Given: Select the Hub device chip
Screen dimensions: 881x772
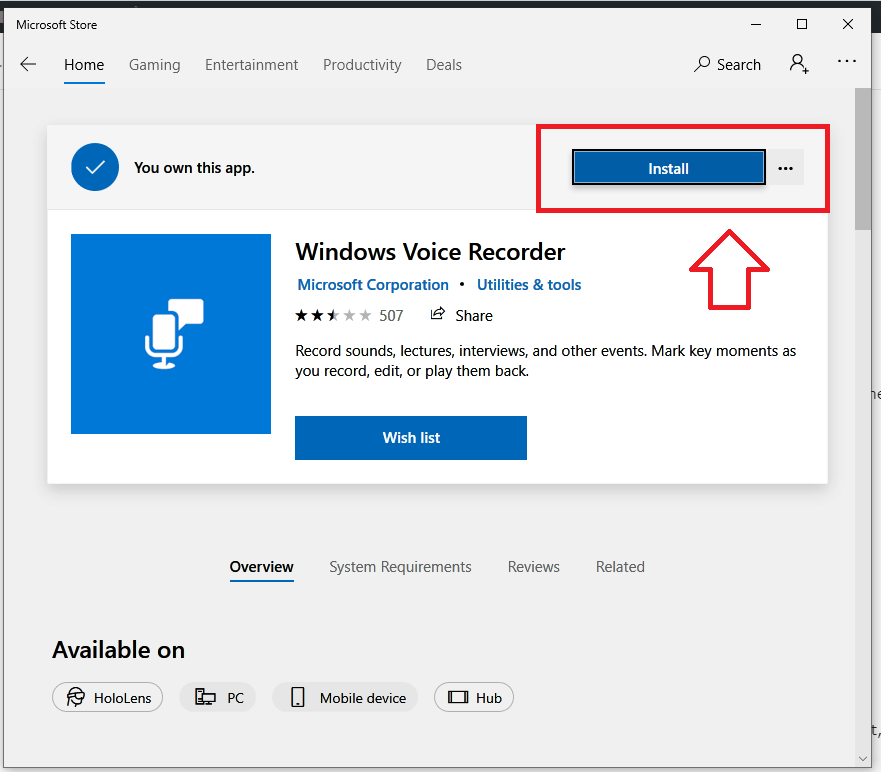Looking at the screenshot, I should (474, 697).
